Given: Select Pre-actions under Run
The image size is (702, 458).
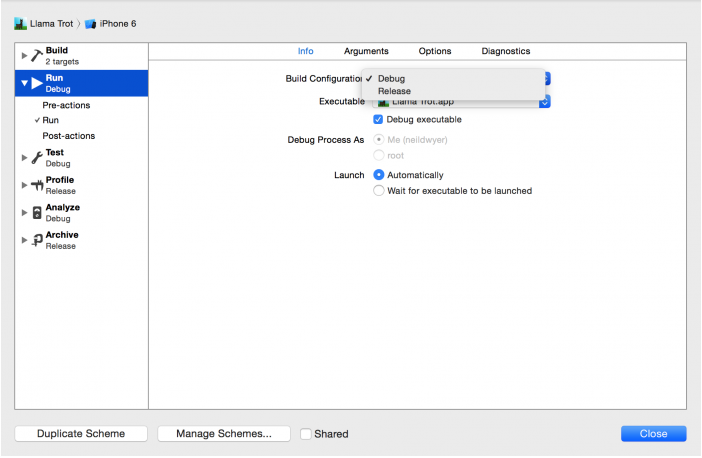Looking at the screenshot, I should (66, 105).
